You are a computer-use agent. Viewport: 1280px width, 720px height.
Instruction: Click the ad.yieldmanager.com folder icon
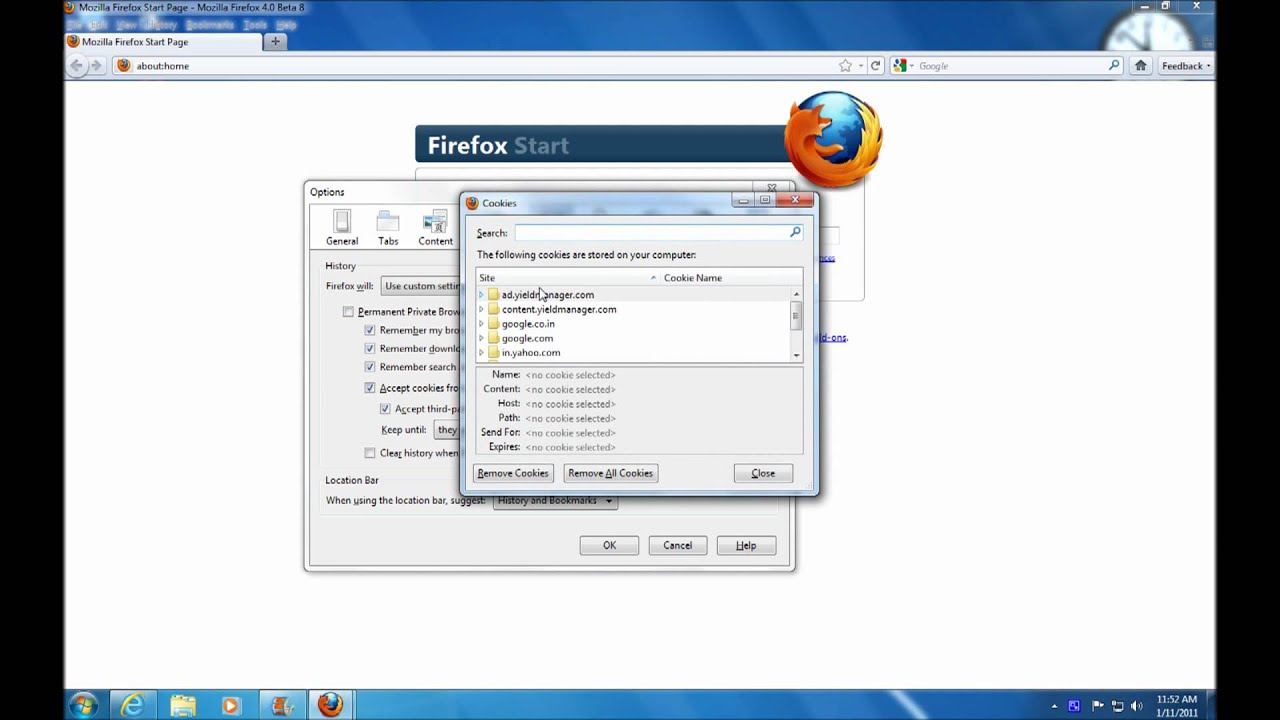(x=493, y=295)
